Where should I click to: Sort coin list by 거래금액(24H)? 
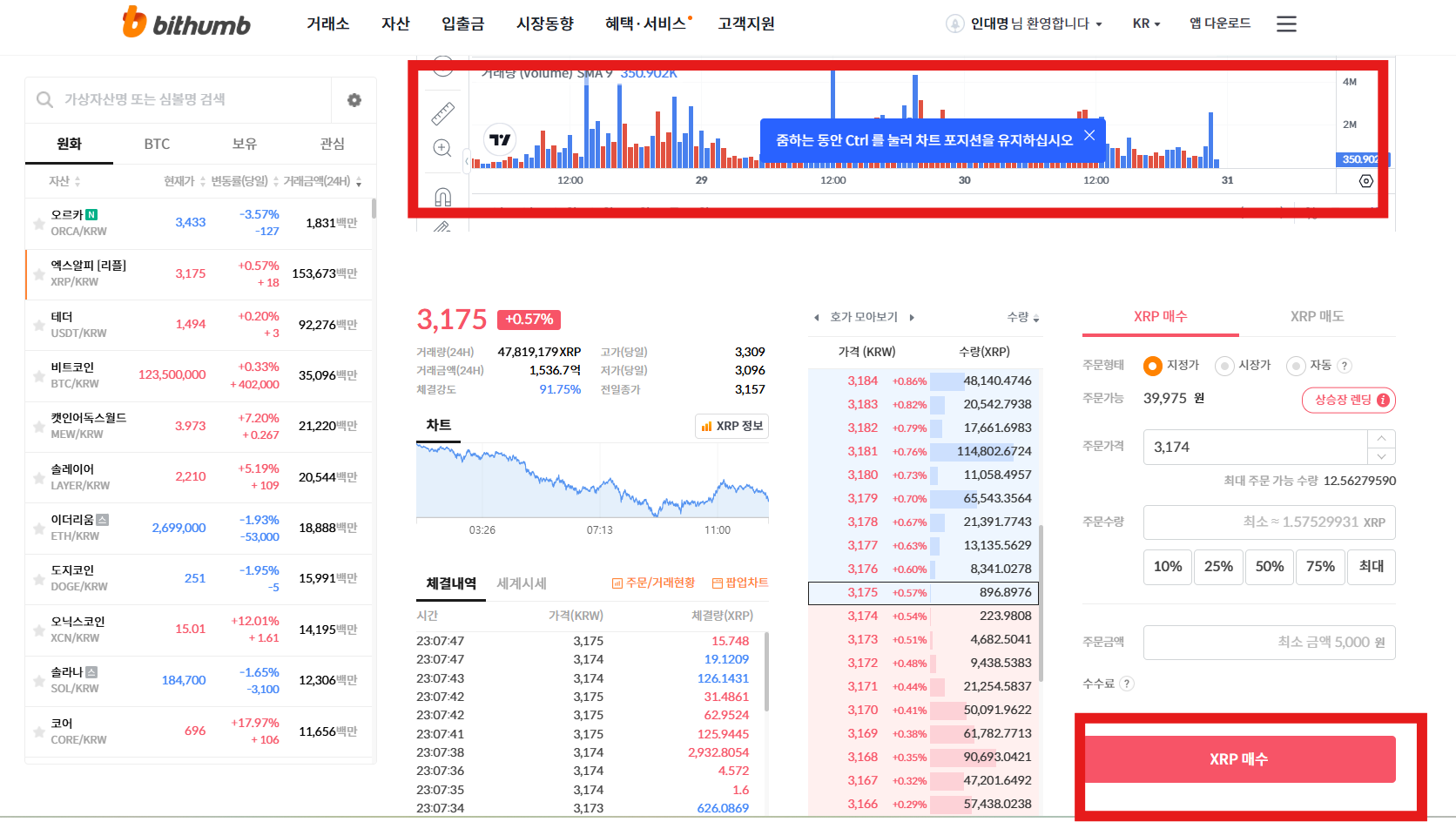point(322,181)
